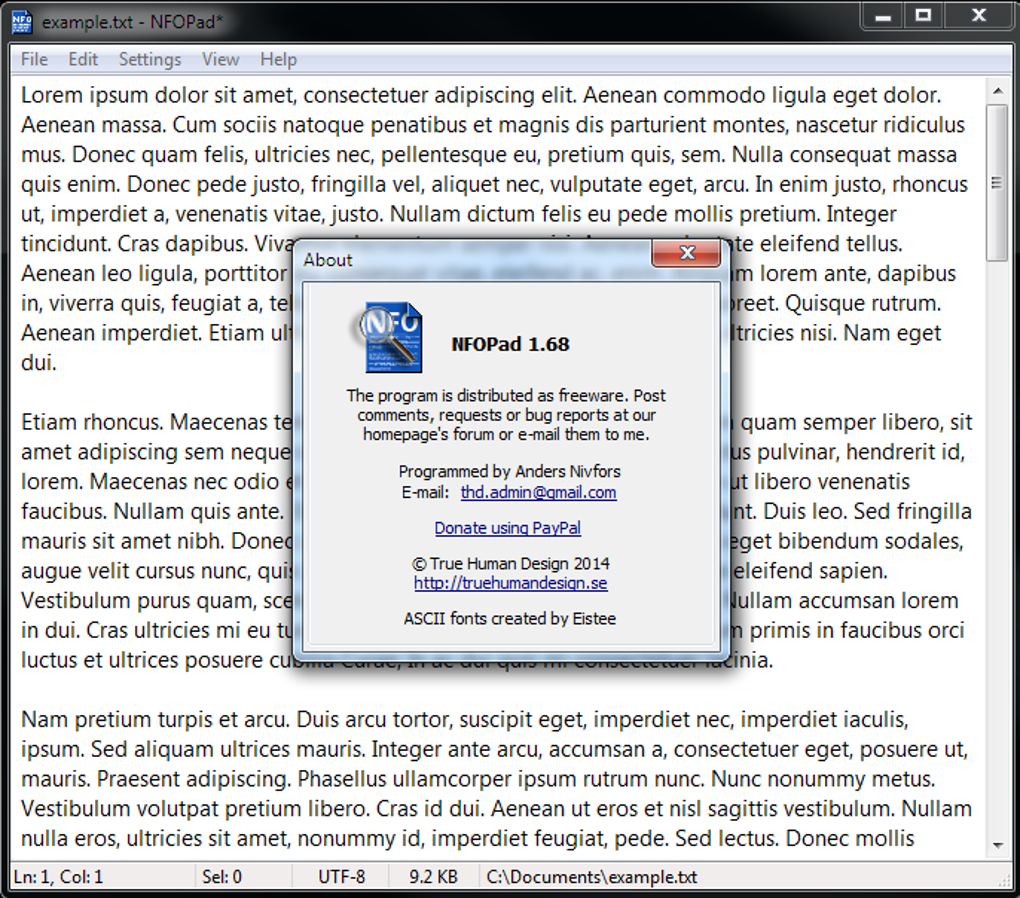Open the View menu
The height and width of the screenshot is (898, 1020).
[x=221, y=59]
